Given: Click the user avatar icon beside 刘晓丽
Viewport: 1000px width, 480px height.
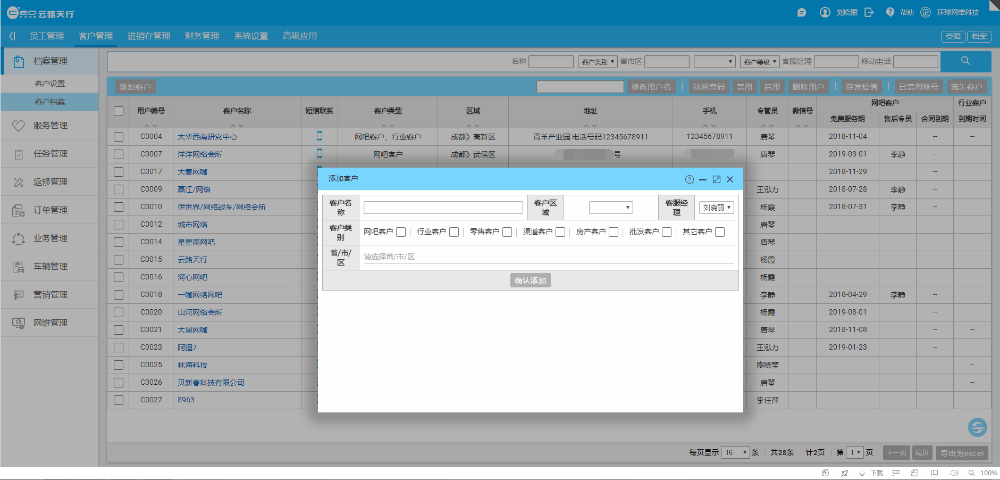Looking at the screenshot, I should click(825, 12).
